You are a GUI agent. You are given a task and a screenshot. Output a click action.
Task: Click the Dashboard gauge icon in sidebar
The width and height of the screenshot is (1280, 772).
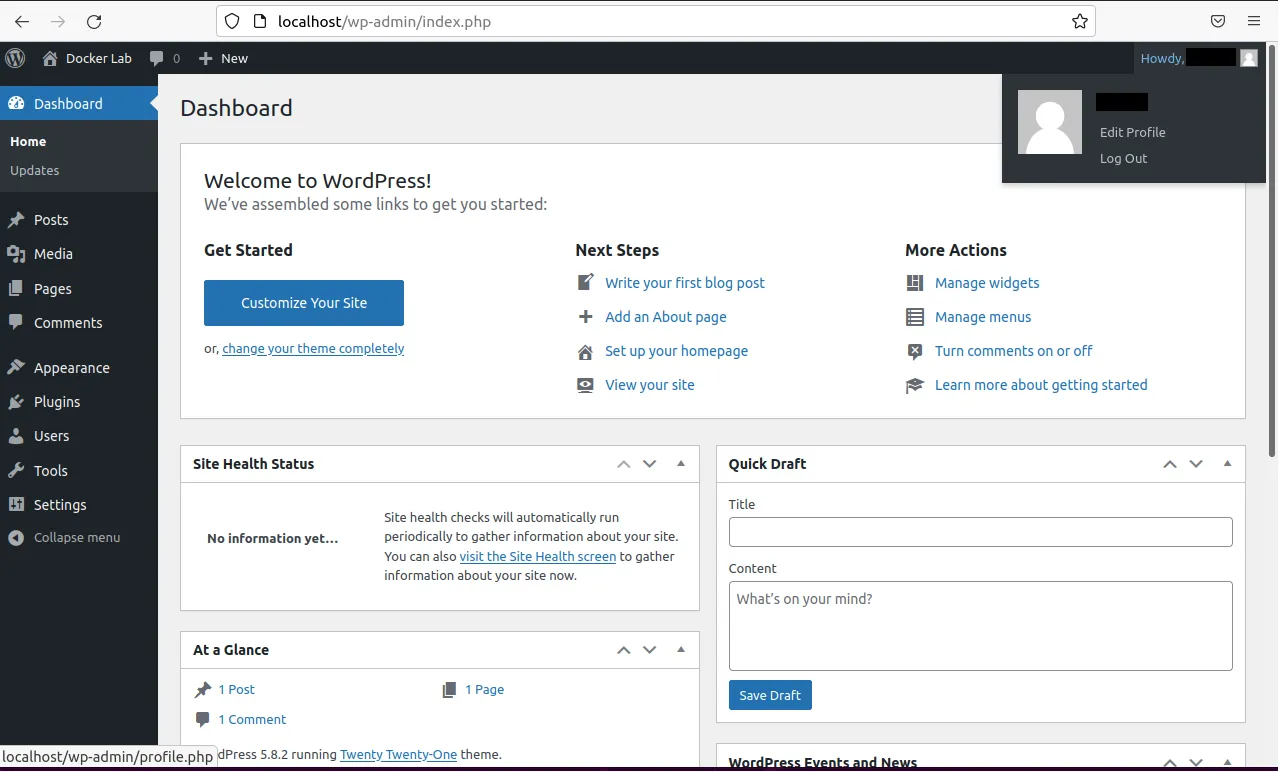tap(16, 103)
